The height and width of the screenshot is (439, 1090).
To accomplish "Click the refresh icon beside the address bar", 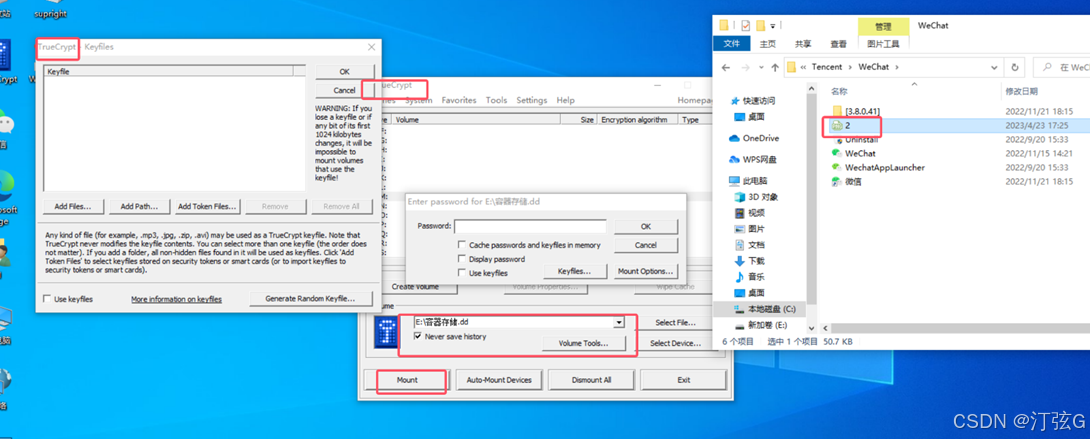I will pos(1015,67).
